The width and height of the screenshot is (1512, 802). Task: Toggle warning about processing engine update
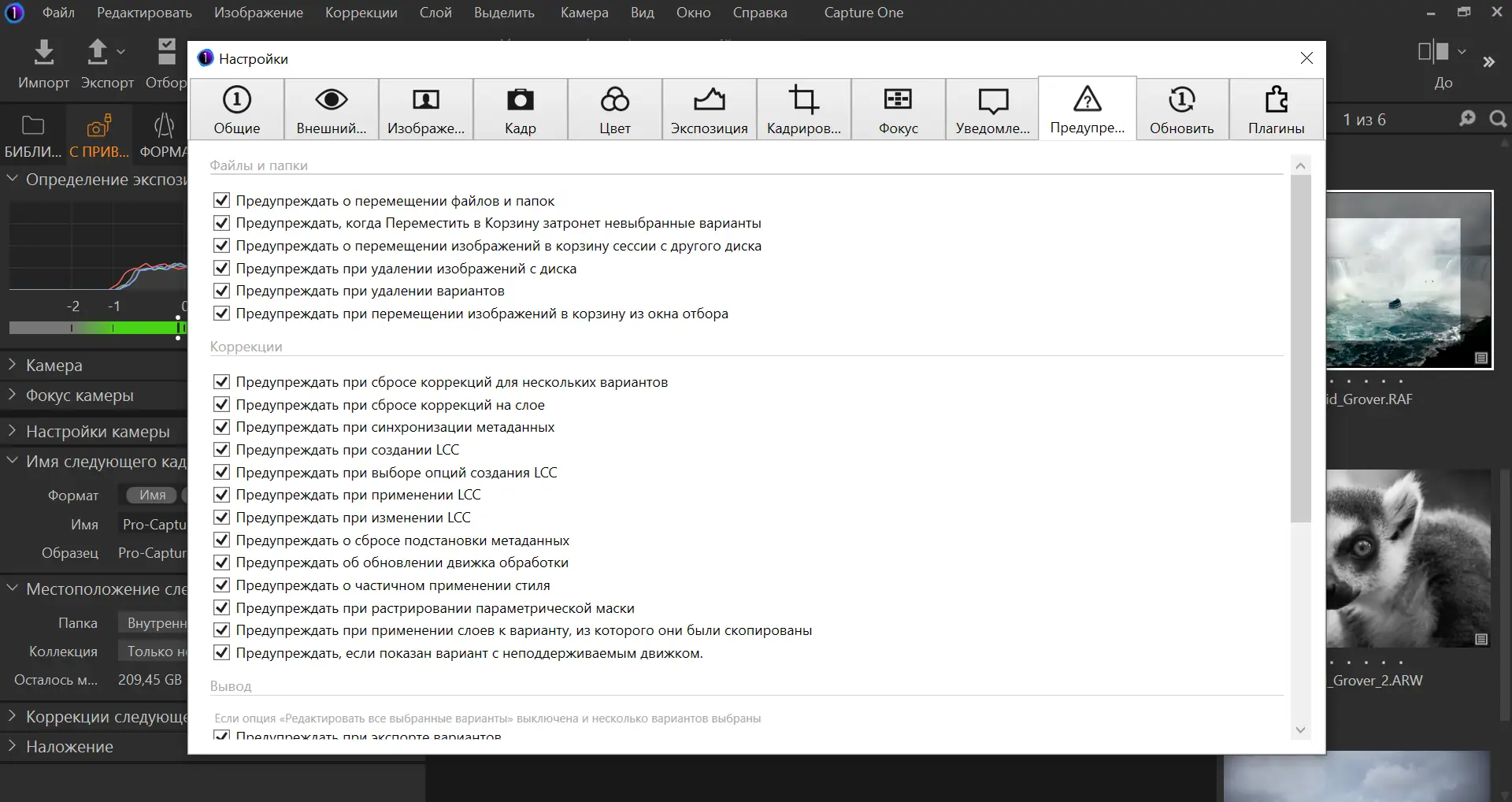(222, 563)
